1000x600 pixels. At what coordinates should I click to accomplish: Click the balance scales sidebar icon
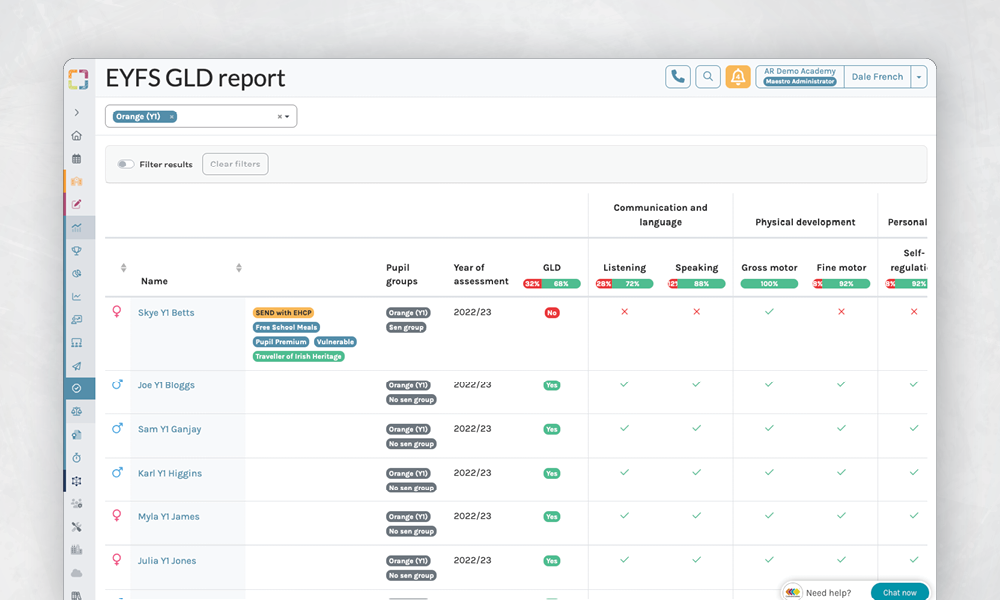[x=77, y=411]
